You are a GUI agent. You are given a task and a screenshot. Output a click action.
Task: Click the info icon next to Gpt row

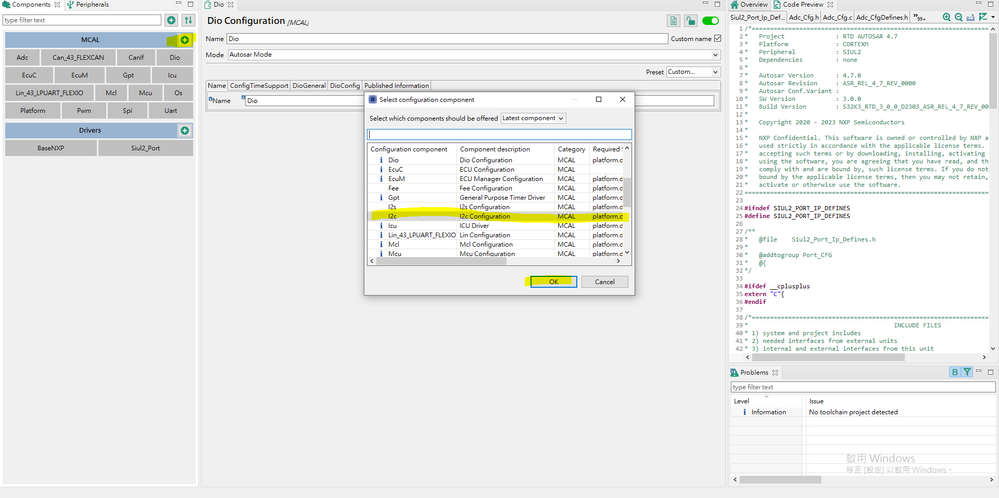click(381, 197)
